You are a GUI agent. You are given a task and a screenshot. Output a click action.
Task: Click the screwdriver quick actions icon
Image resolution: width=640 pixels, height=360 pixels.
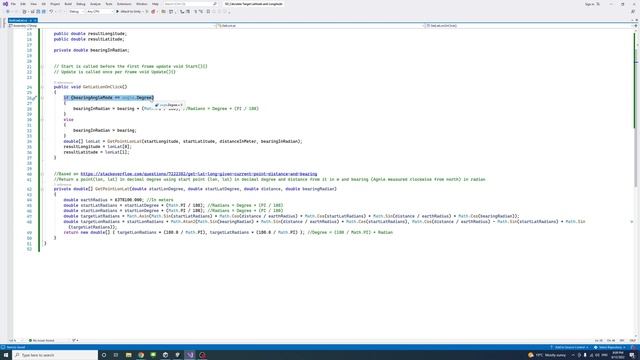coord(35,98)
